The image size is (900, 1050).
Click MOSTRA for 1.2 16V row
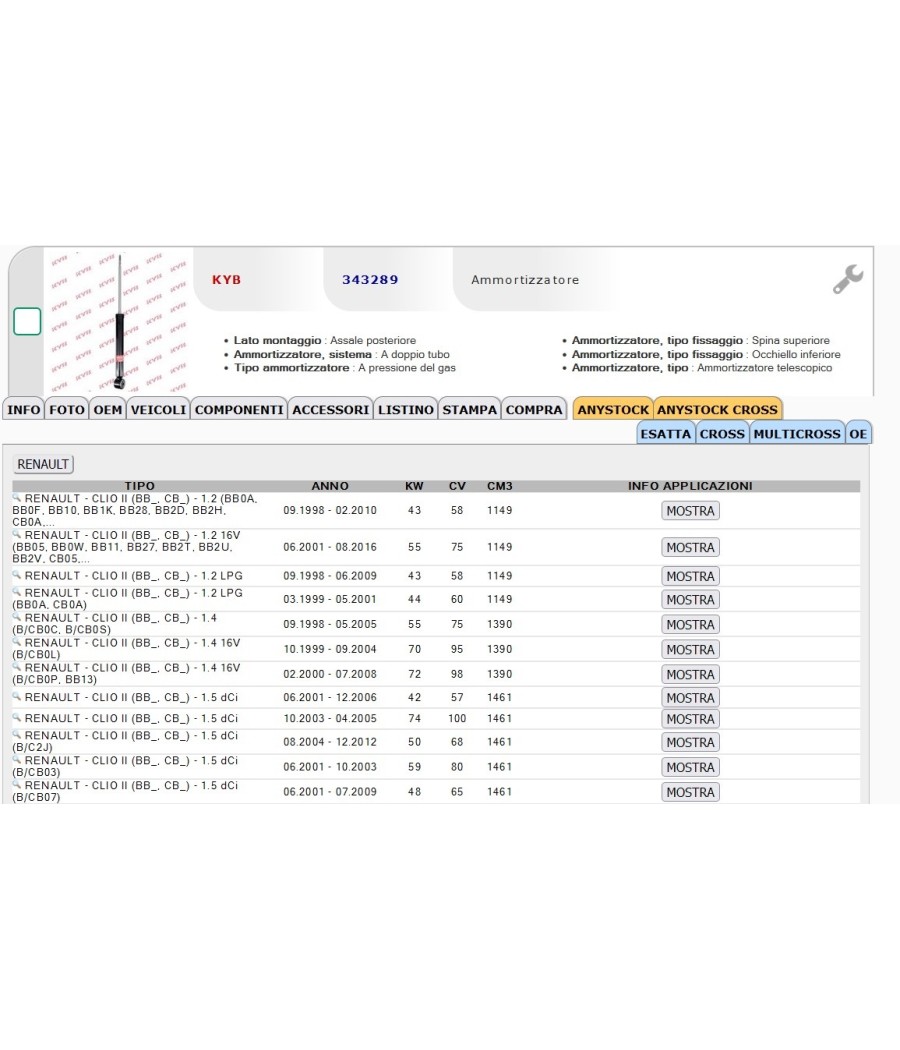690,548
